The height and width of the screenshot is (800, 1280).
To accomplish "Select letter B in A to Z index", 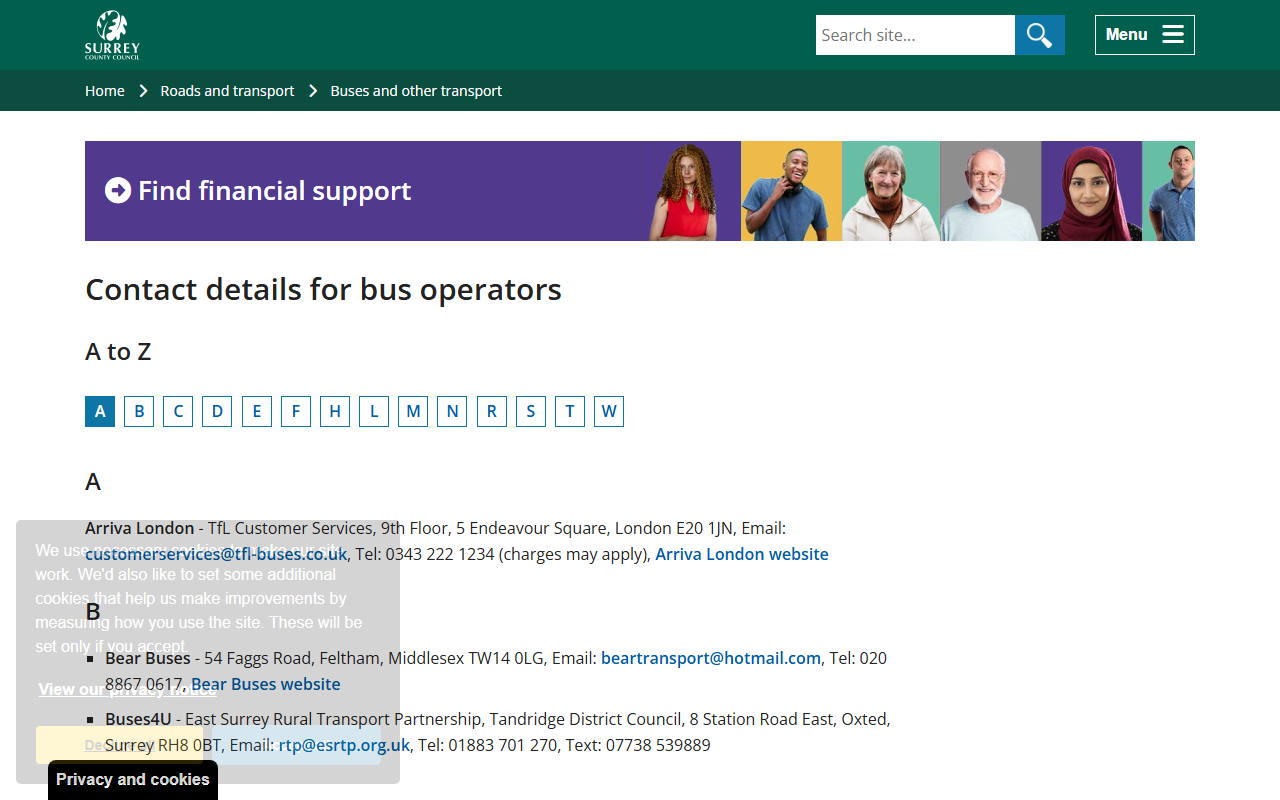I will pos(139,411).
